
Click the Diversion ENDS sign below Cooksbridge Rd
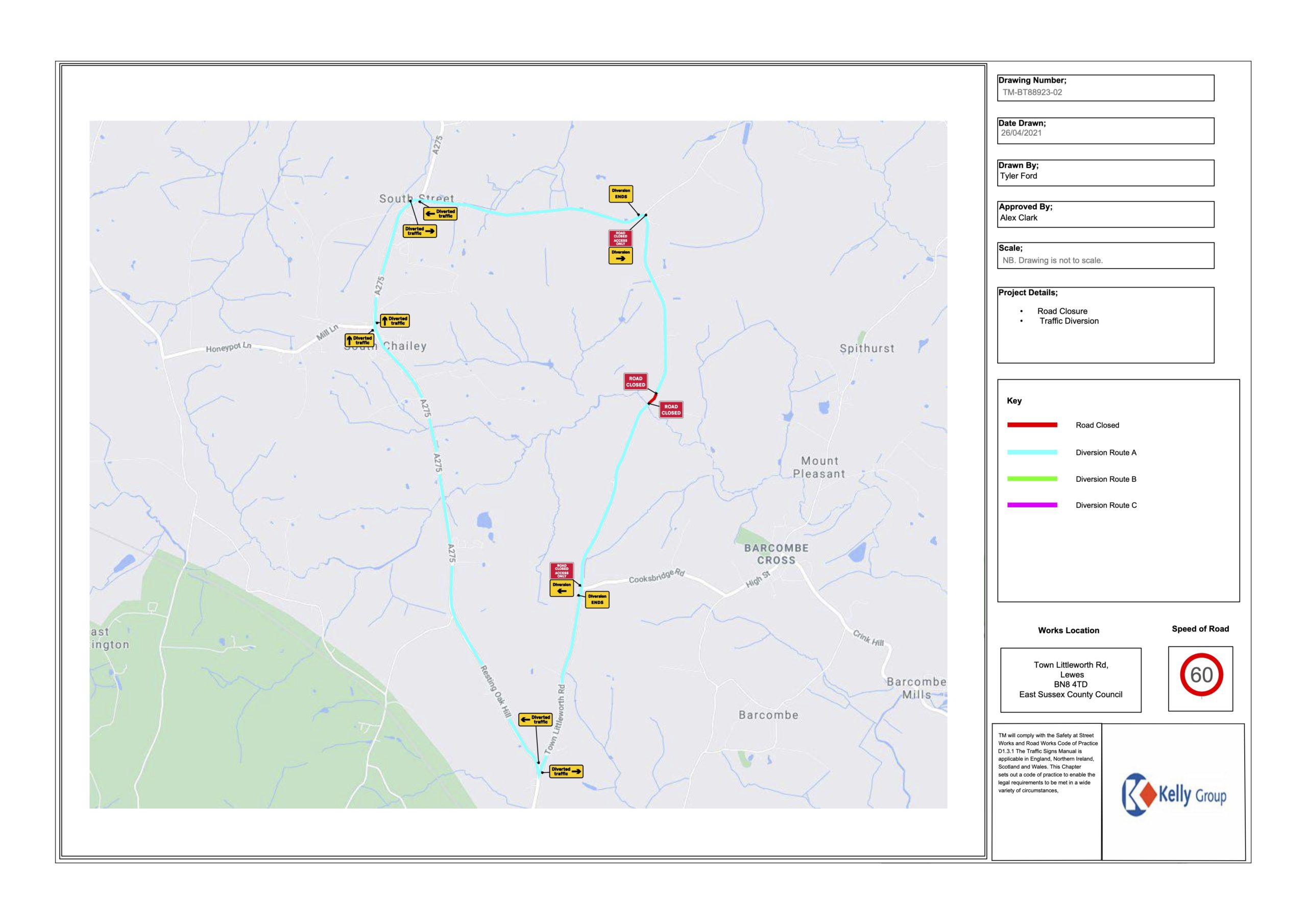pos(597,599)
